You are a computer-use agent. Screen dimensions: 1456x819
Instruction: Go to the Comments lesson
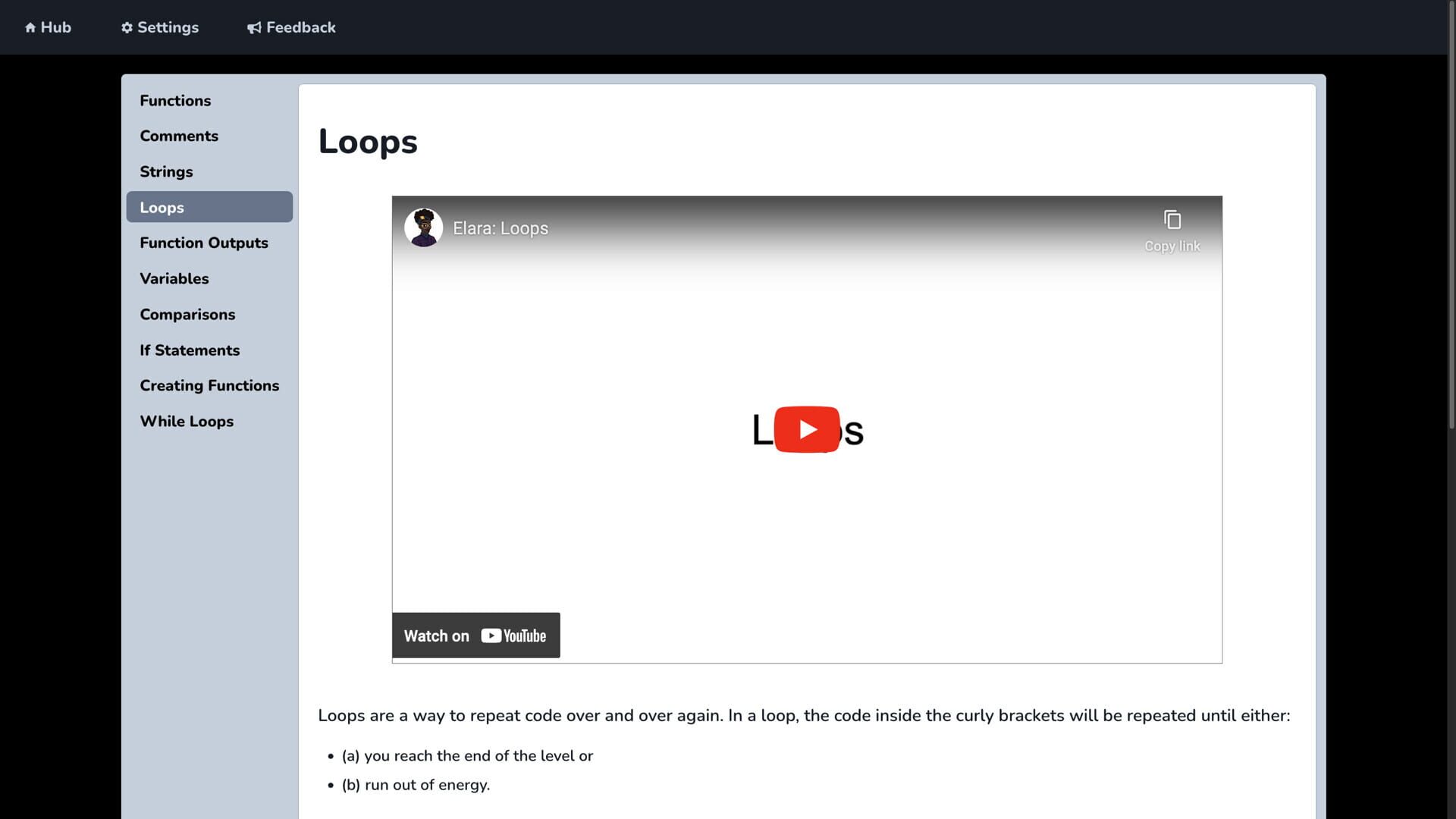coord(179,136)
